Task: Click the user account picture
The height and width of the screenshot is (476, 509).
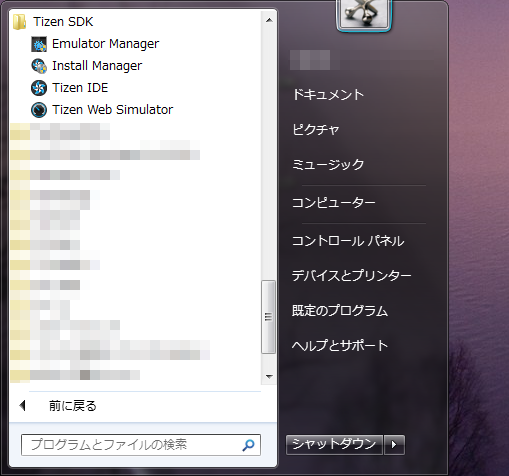Action: (x=364, y=14)
